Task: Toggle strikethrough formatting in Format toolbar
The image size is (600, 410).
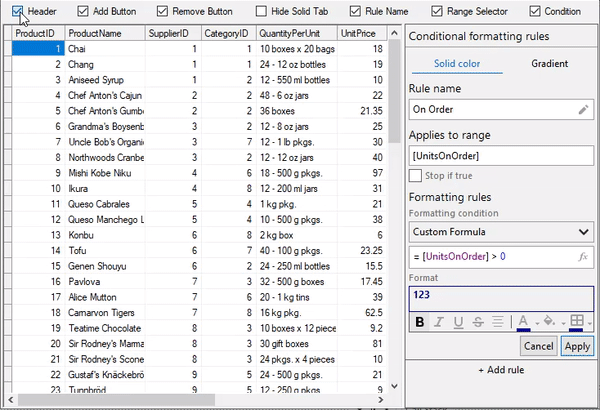Action: (x=476, y=322)
